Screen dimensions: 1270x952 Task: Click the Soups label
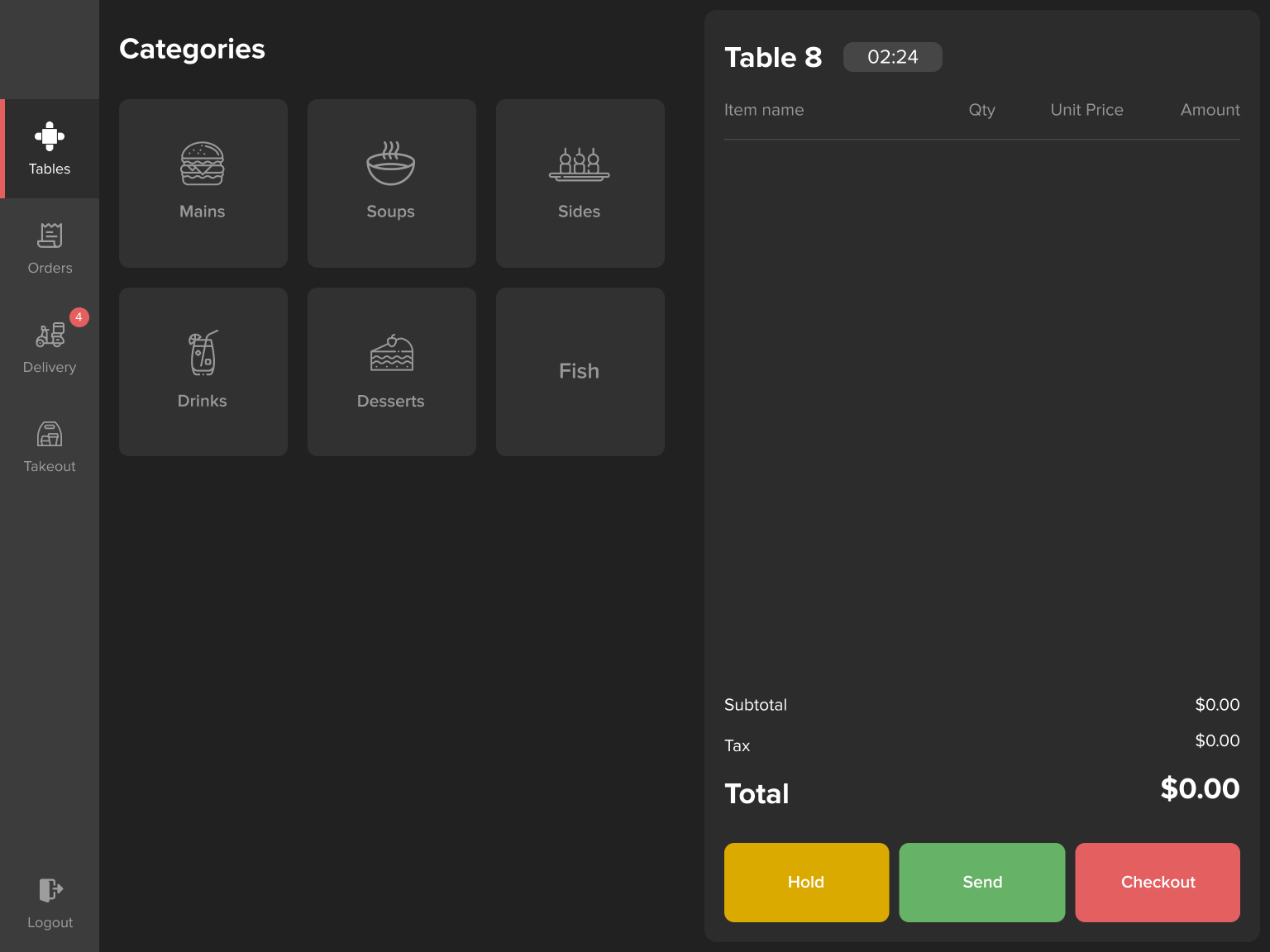(x=391, y=212)
